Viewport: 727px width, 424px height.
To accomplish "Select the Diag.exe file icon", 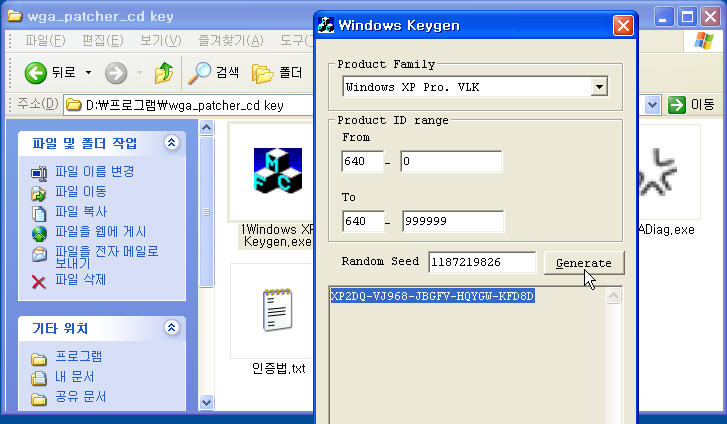I will pyautogui.click(x=656, y=171).
